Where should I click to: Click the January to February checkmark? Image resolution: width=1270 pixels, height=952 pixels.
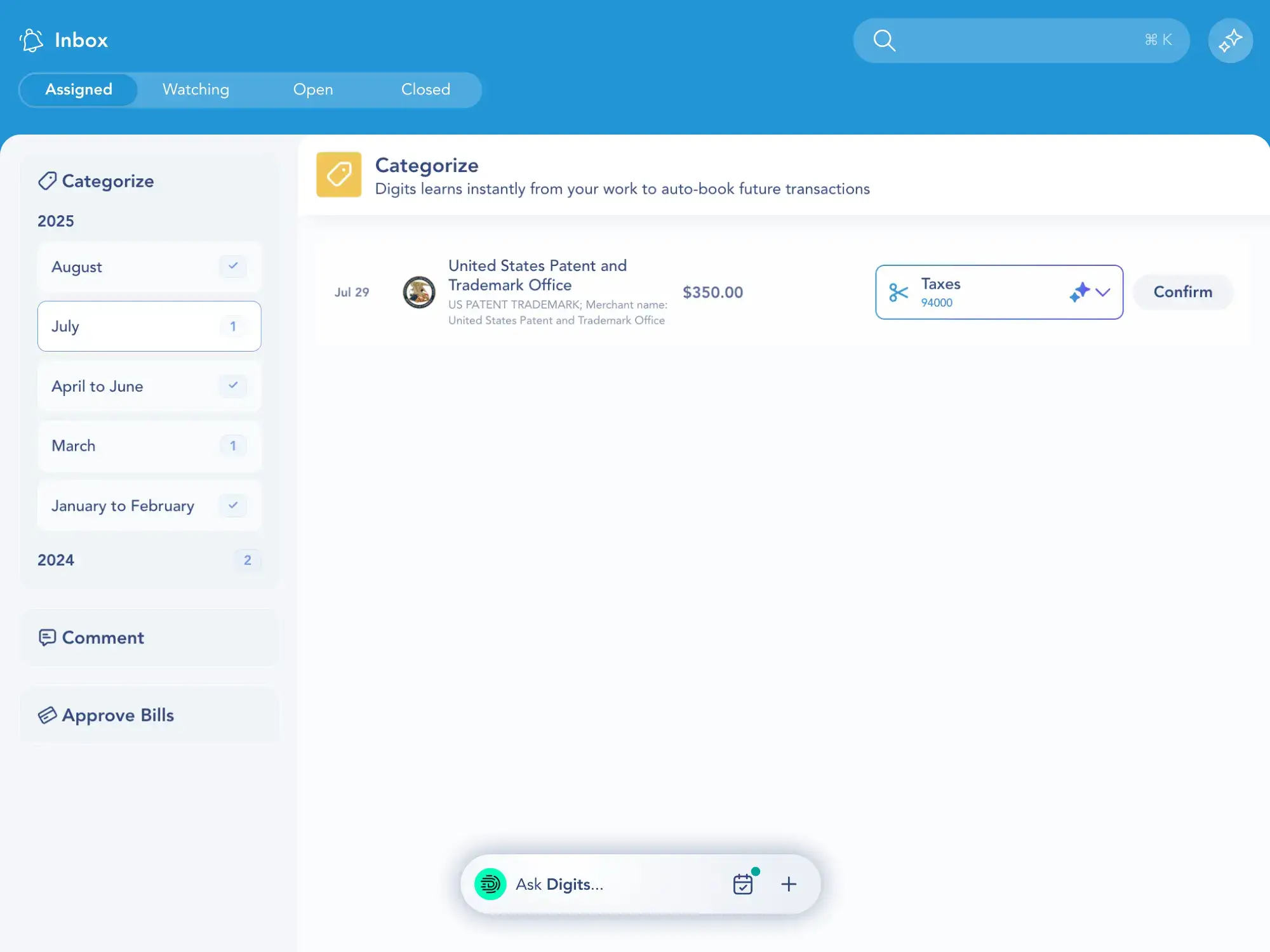pos(233,505)
